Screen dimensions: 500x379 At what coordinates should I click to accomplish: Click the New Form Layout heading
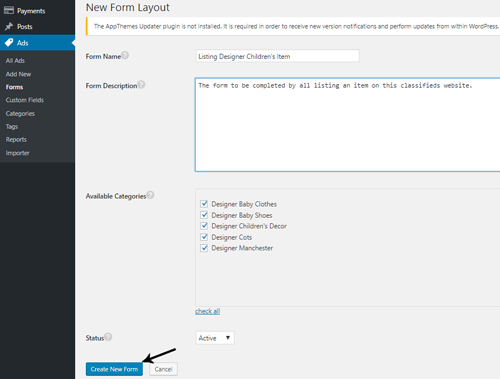(128, 7)
